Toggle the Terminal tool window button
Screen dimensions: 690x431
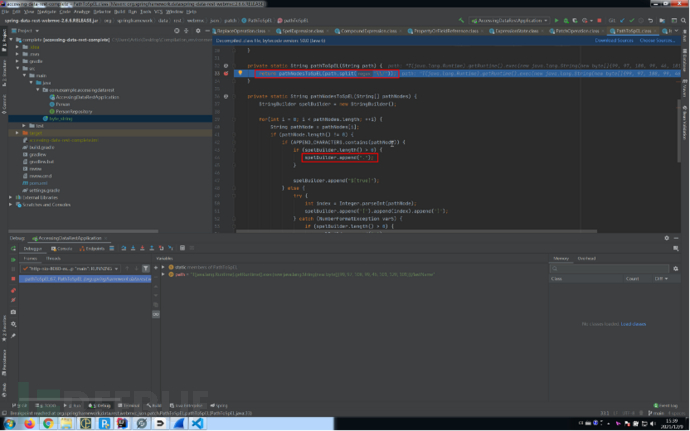[x=128, y=405]
